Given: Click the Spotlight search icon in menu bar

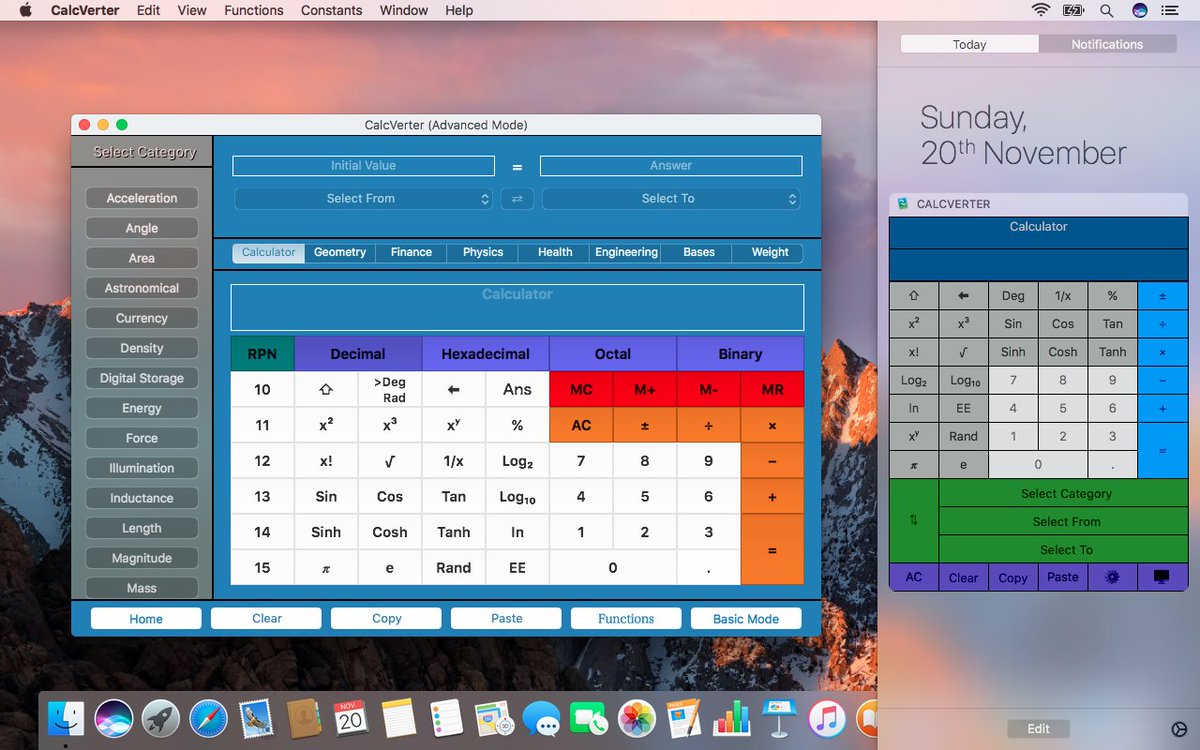Looking at the screenshot, I should pos(1106,10).
